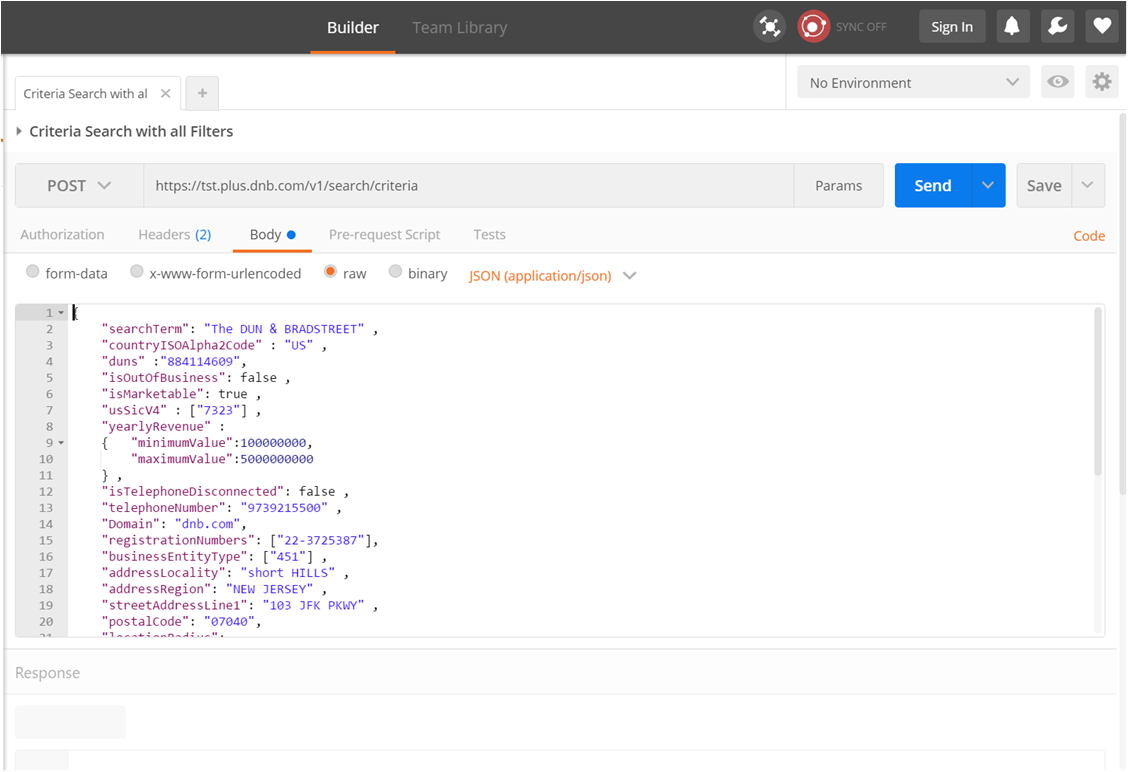This screenshot has width=1128, height=772.
Task: Open the Tests tab
Action: [489, 235]
